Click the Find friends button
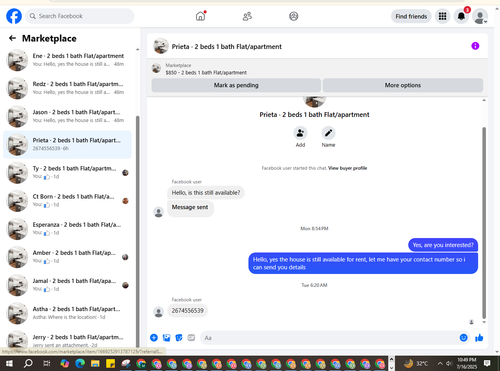Screen dimensions: 500x371 point(411,16)
